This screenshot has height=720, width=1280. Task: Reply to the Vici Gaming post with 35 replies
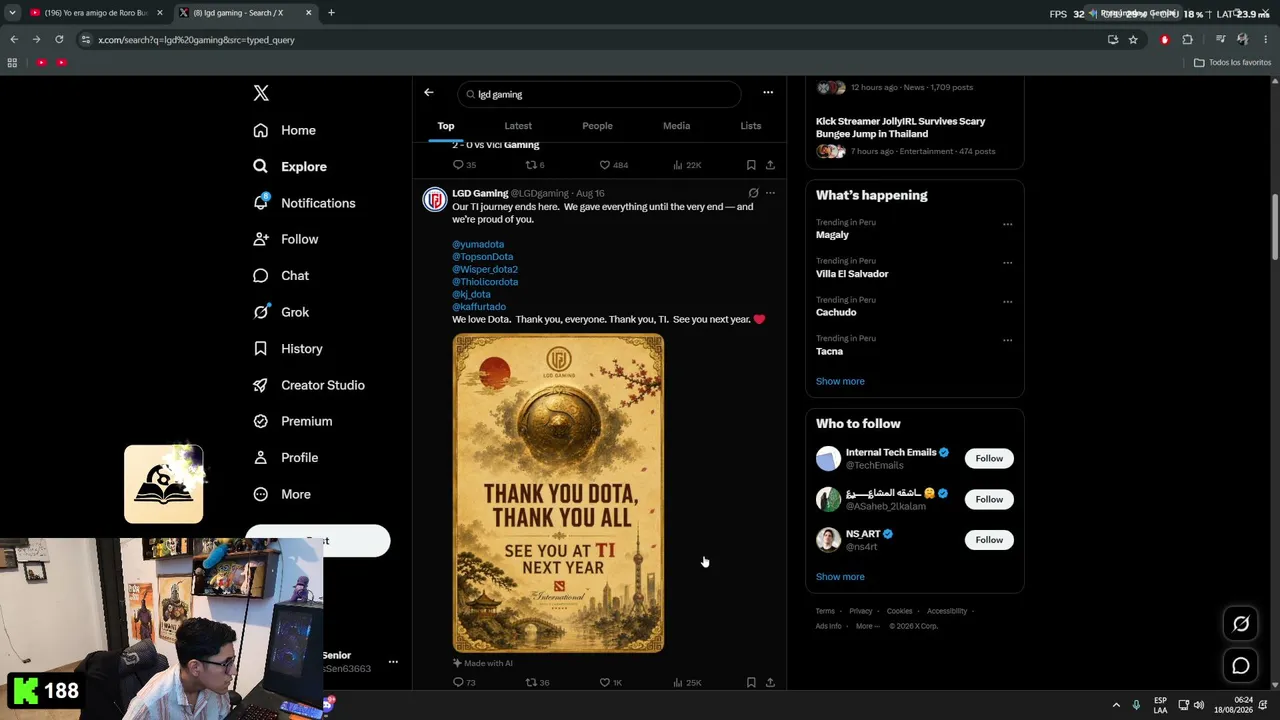(x=464, y=165)
